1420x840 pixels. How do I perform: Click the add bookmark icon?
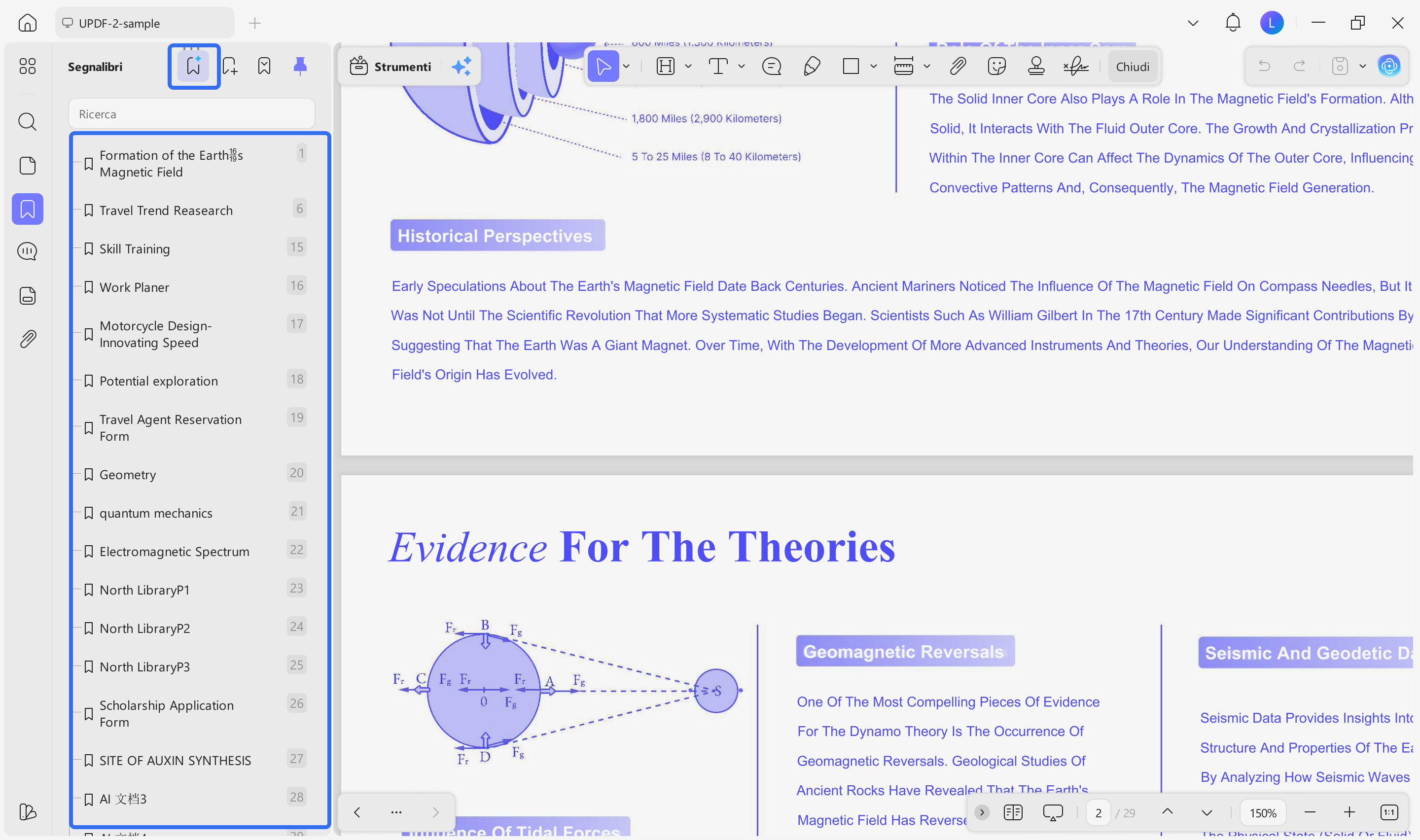pos(229,66)
